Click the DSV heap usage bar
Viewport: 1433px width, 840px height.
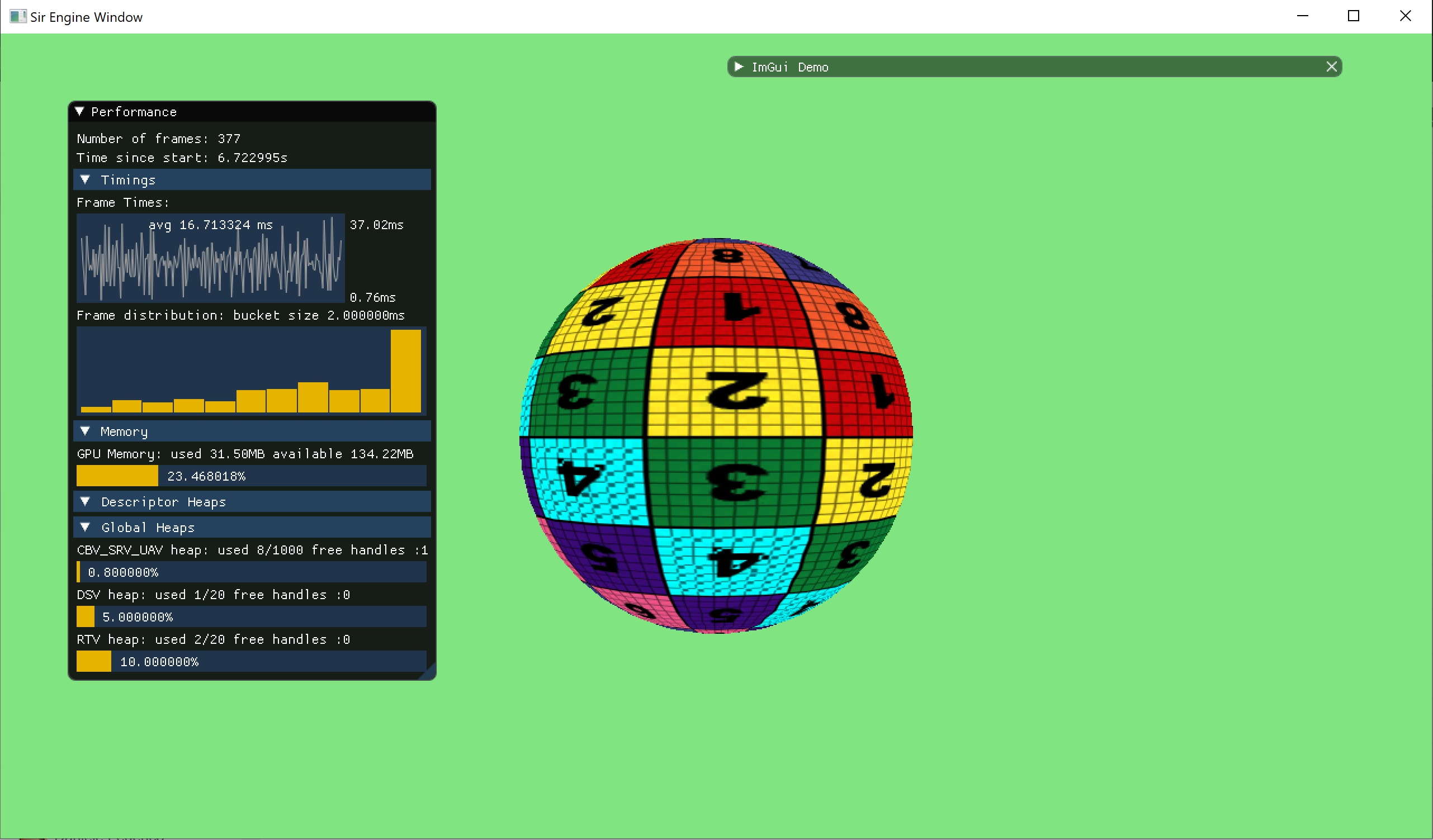[252, 617]
